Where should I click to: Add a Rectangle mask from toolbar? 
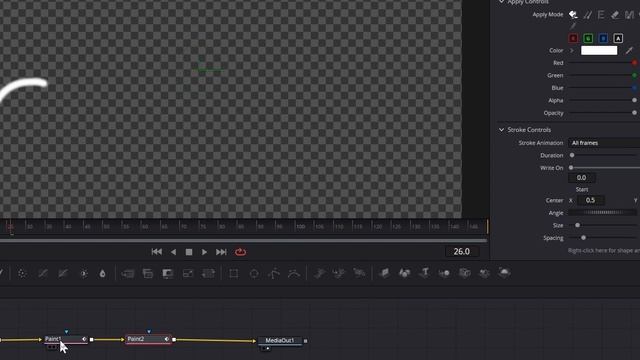coord(233,273)
